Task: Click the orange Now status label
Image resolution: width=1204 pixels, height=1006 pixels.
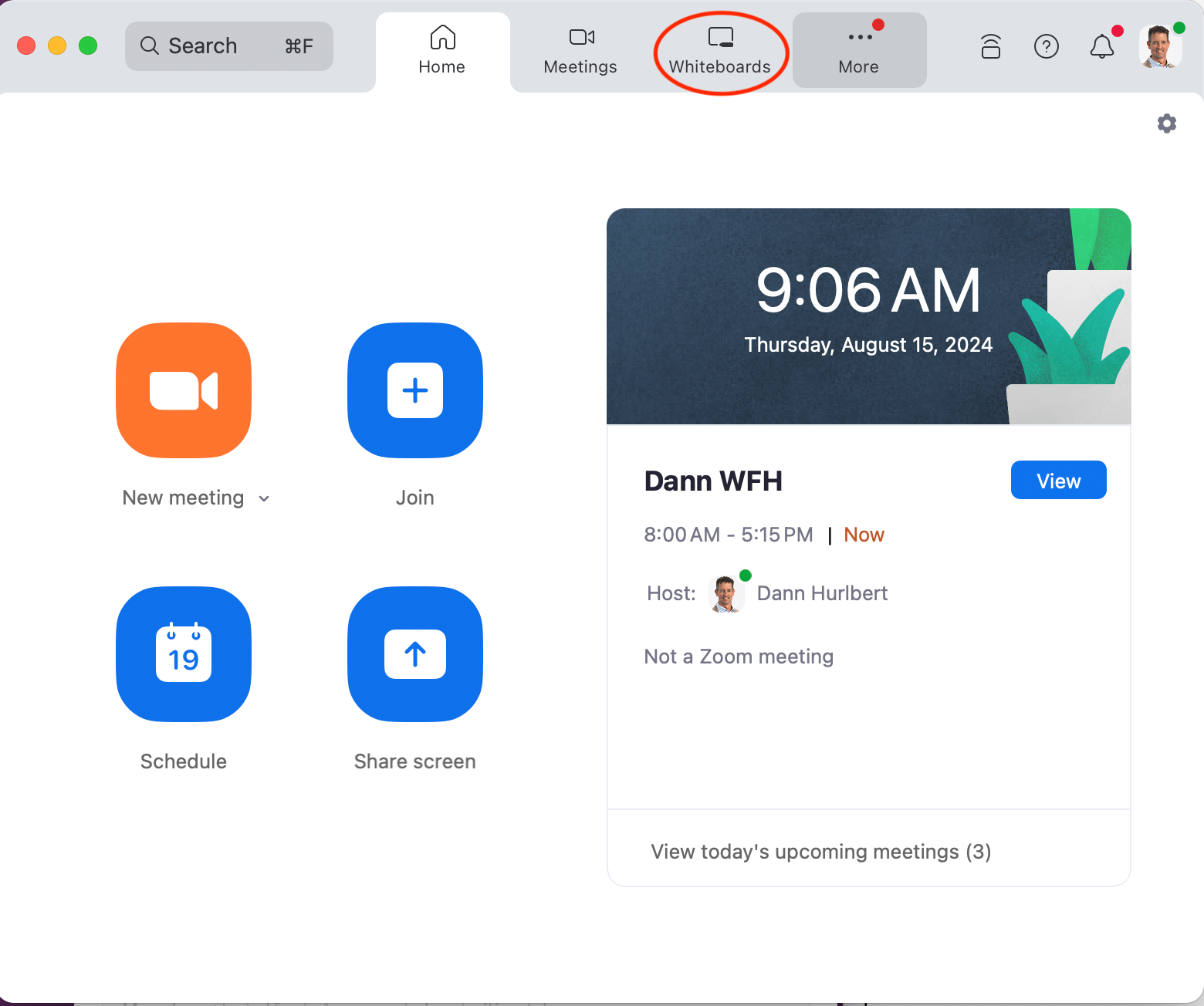Action: click(x=864, y=535)
